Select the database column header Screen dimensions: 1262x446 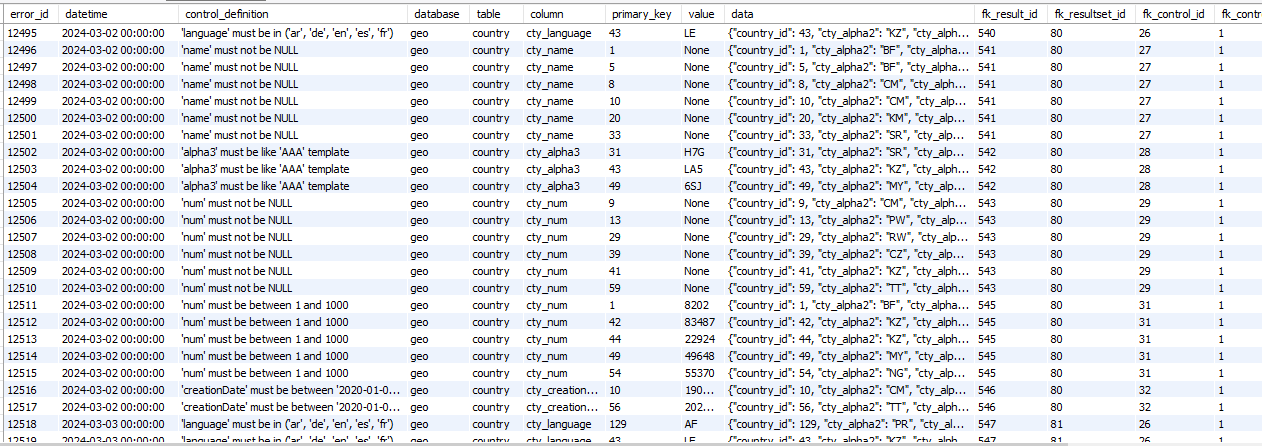coord(438,15)
